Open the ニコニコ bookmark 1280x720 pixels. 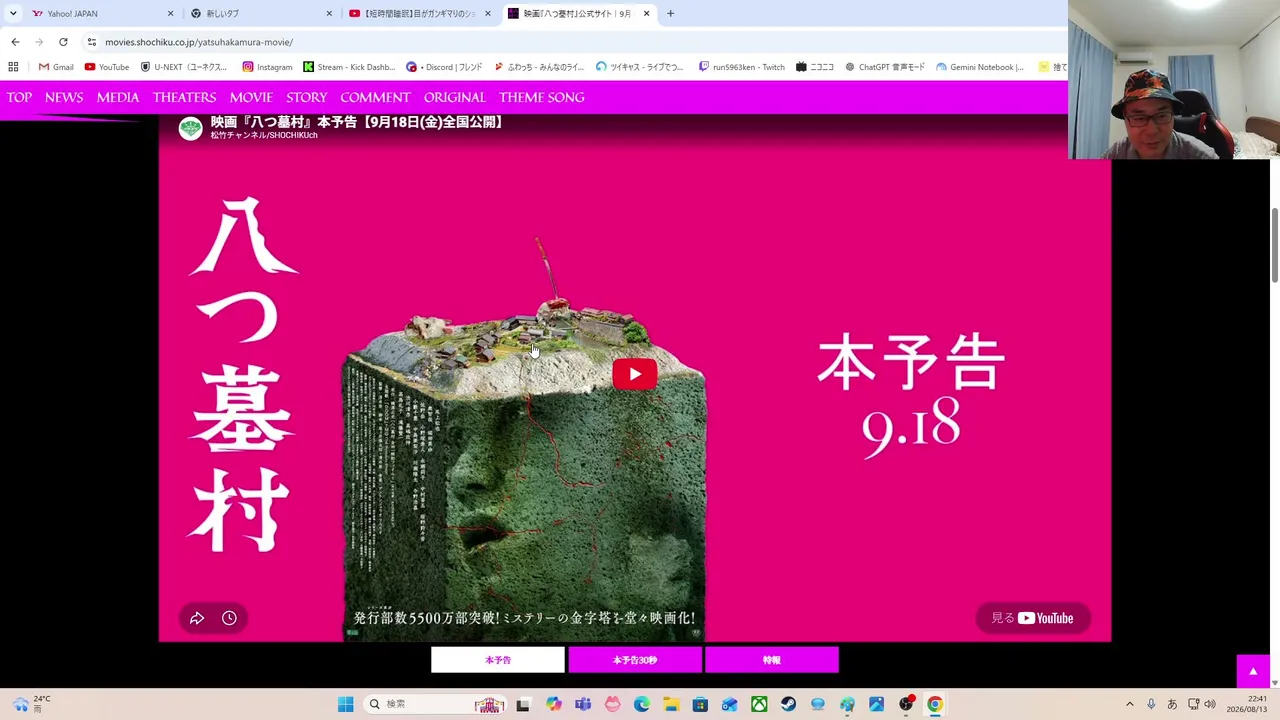coord(815,67)
